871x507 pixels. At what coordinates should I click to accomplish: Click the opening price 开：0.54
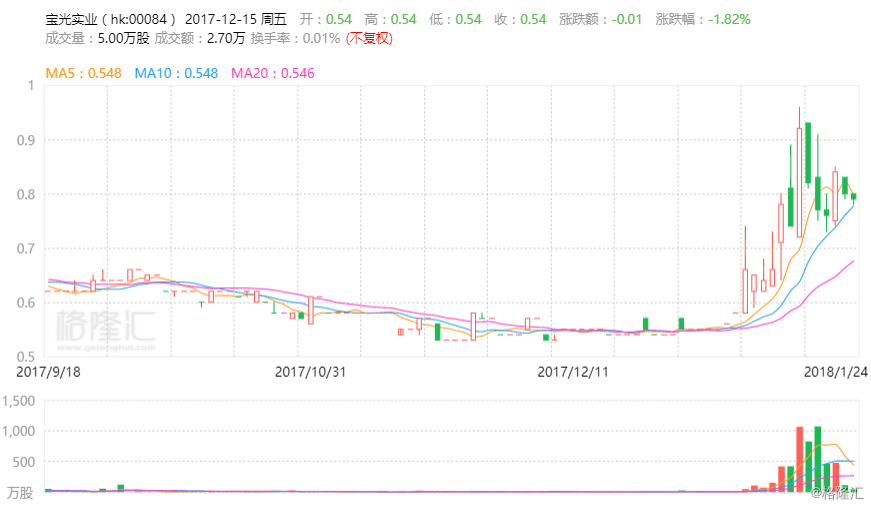click(326, 19)
